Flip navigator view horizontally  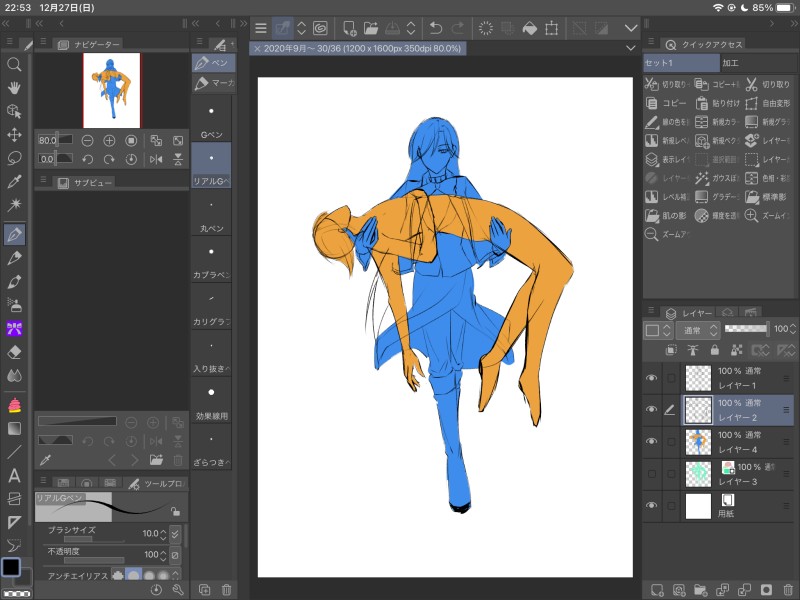point(156,159)
